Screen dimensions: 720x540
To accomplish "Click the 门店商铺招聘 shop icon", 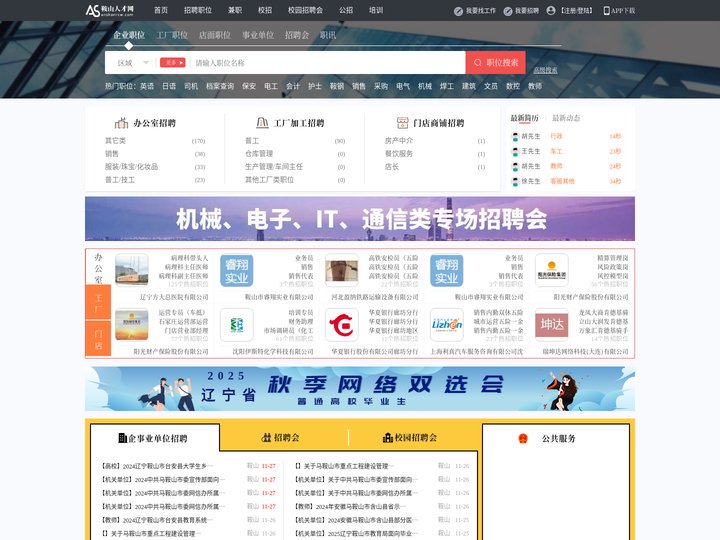I will [x=402, y=123].
